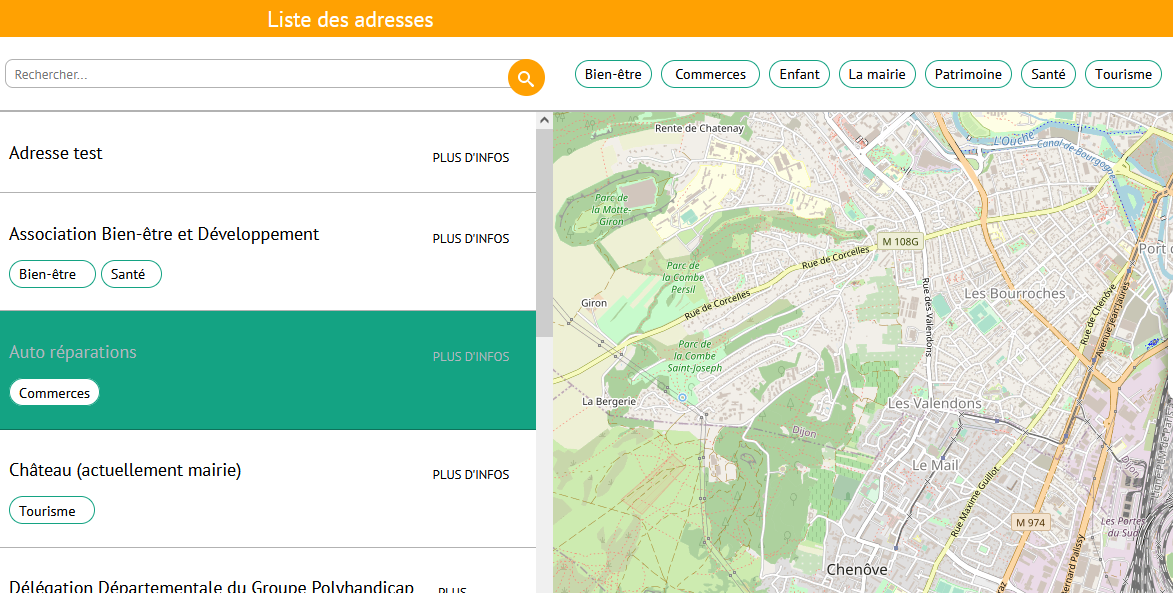Toggle the Enfant category filter
Screen dimensions: 1173x593
799,73
